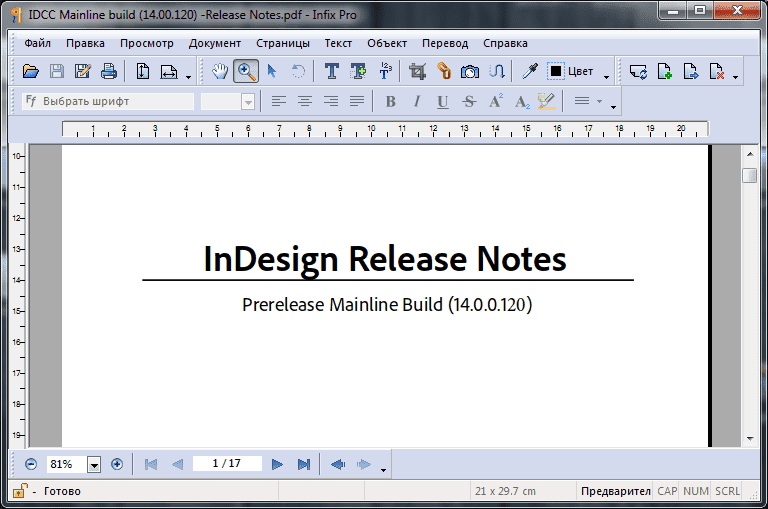Jump to the last page
Screen dimensions: 768x509
pyautogui.click(x=304, y=464)
